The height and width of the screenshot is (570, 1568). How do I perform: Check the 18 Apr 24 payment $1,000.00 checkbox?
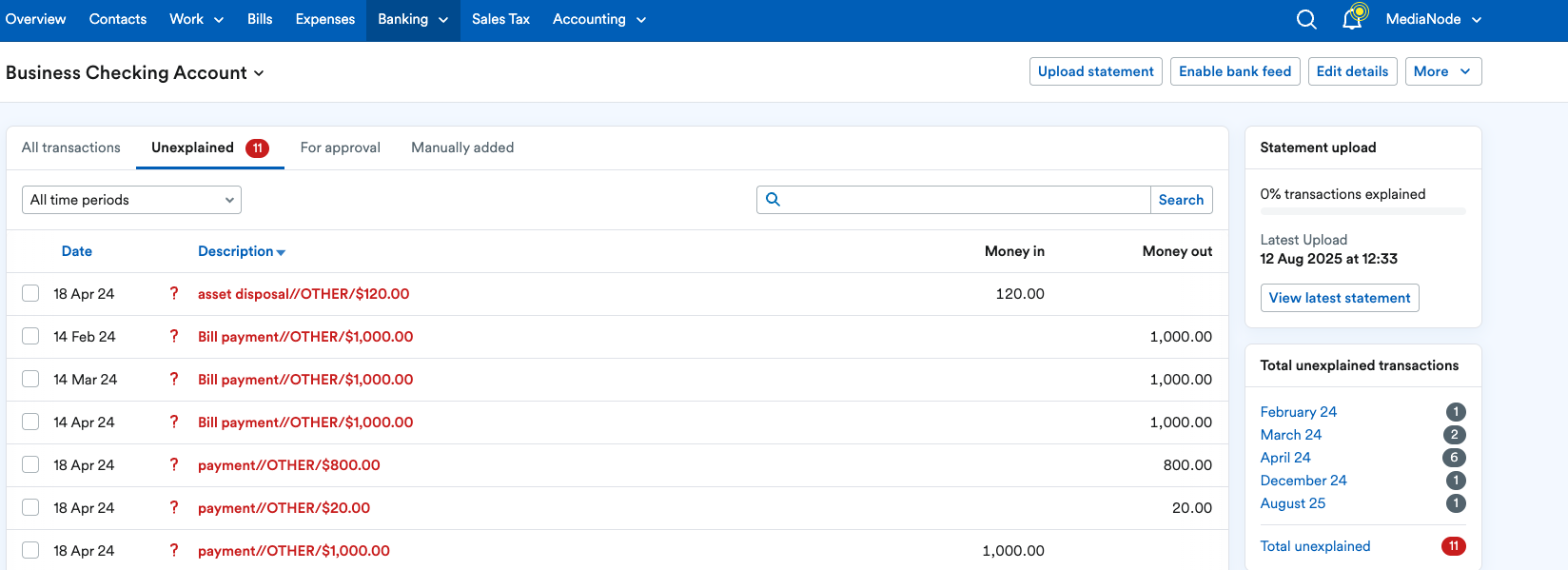pos(30,550)
